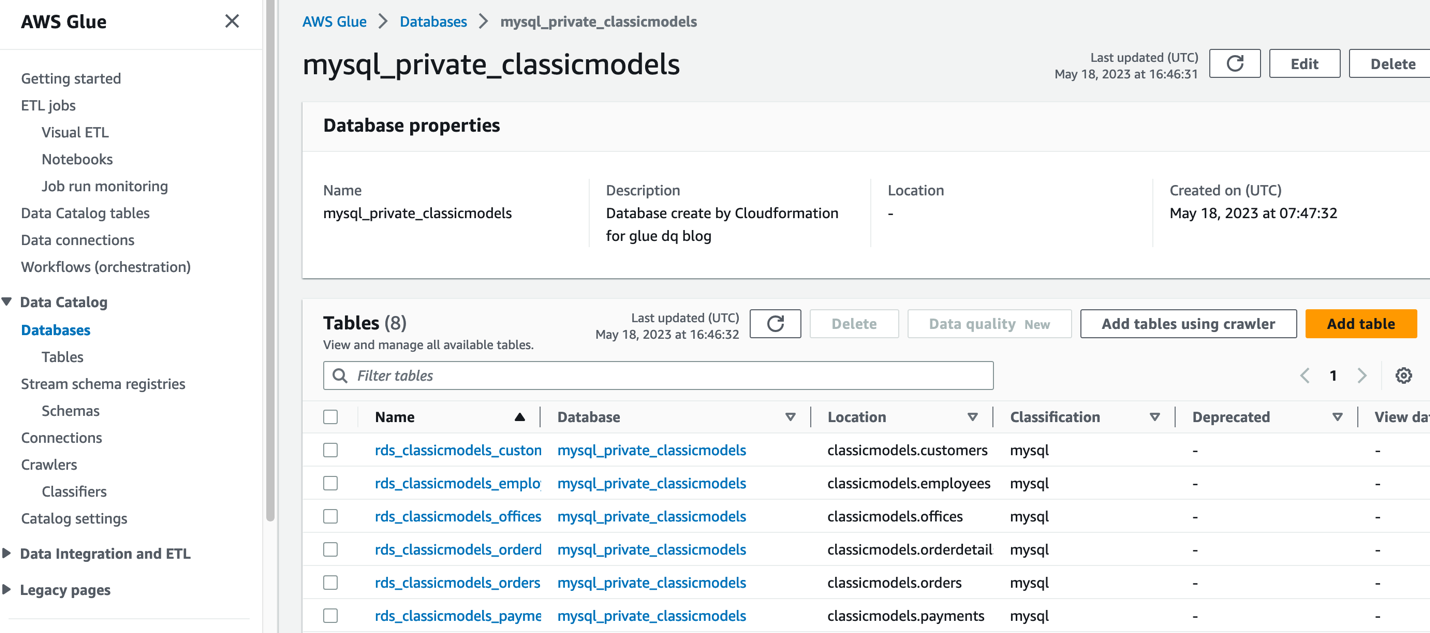Check the classicmodels.orderdetail table row
Screen dimensions: 1430x633
click(331, 549)
